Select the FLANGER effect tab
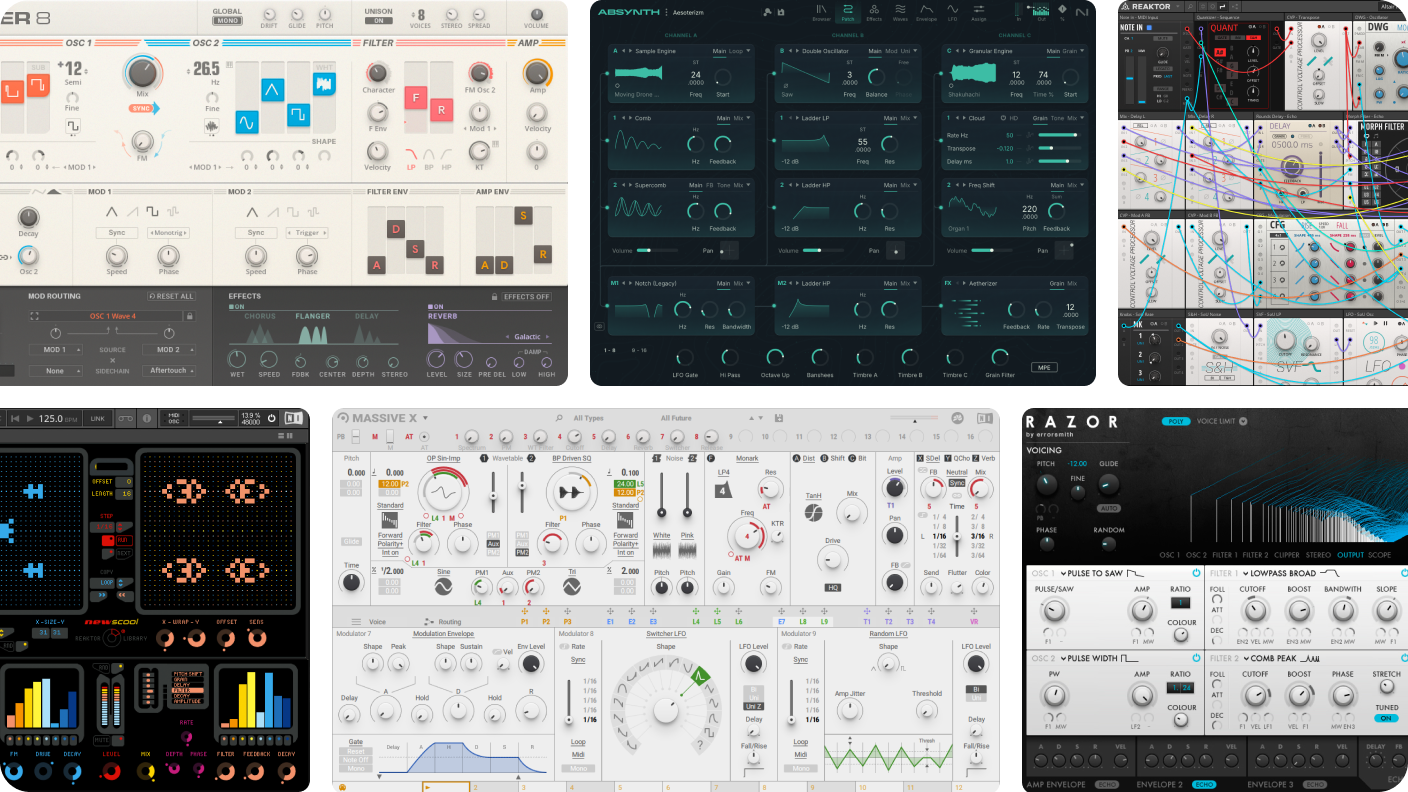 pyautogui.click(x=313, y=316)
